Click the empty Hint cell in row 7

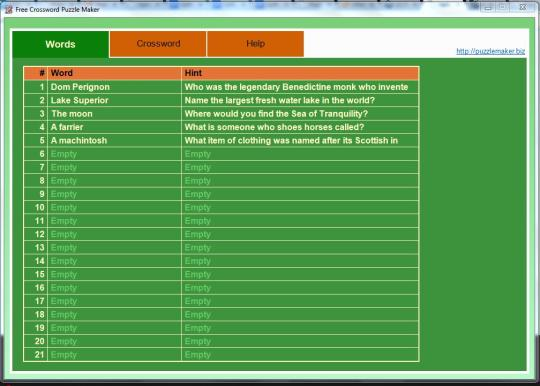pos(300,167)
